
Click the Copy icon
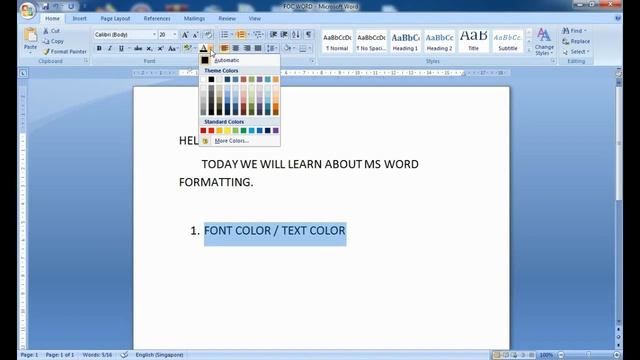pos(46,41)
